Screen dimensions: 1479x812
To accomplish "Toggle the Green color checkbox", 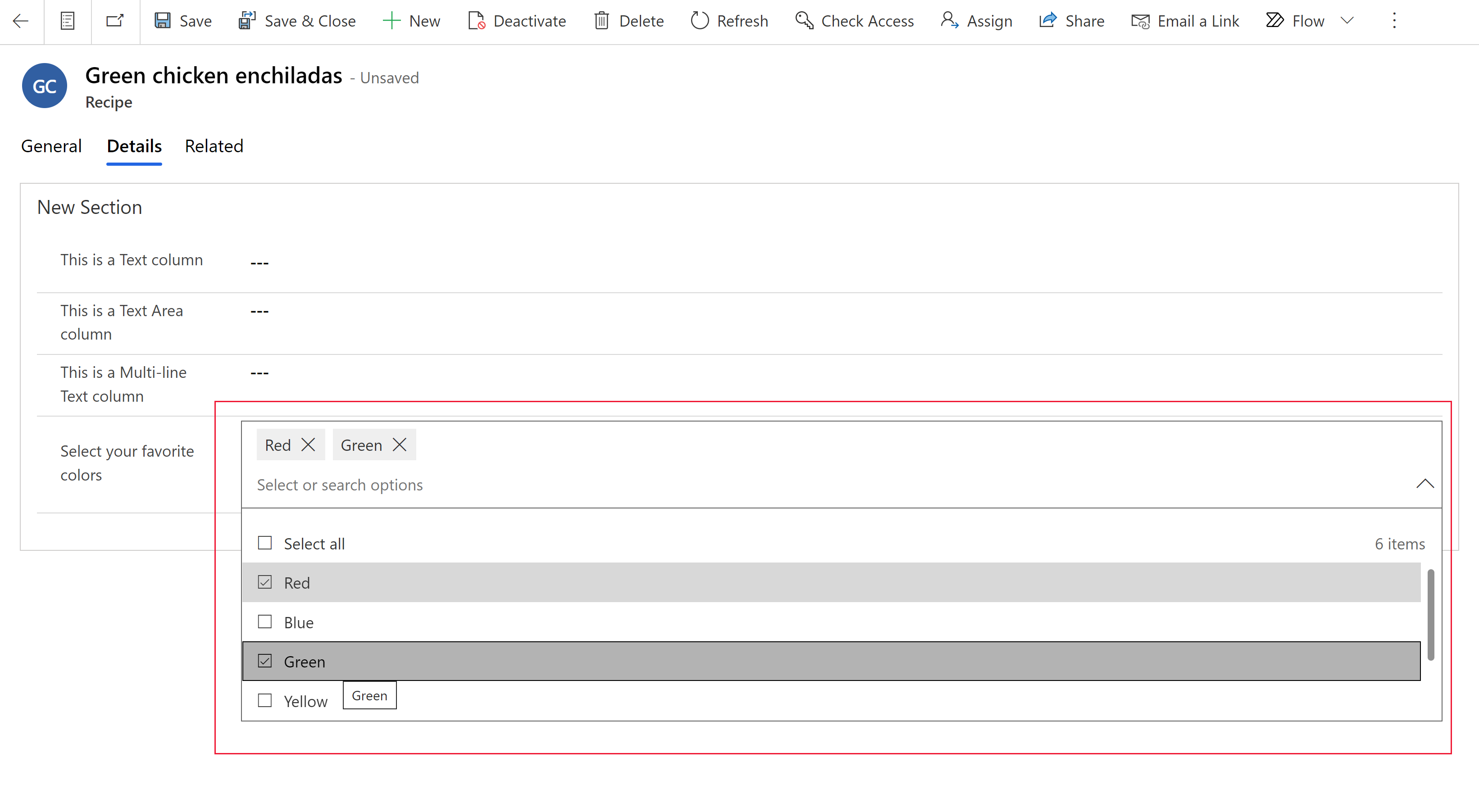I will pos(264,660).
